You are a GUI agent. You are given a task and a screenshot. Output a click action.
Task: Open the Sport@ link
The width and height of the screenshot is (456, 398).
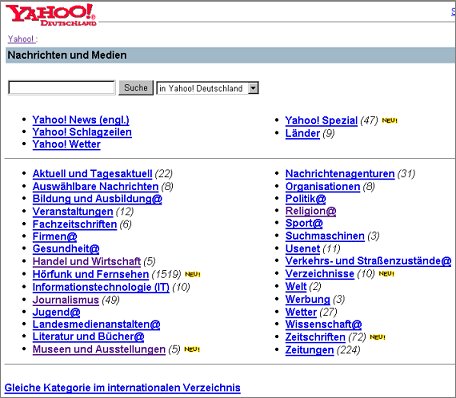click(304, 223)
